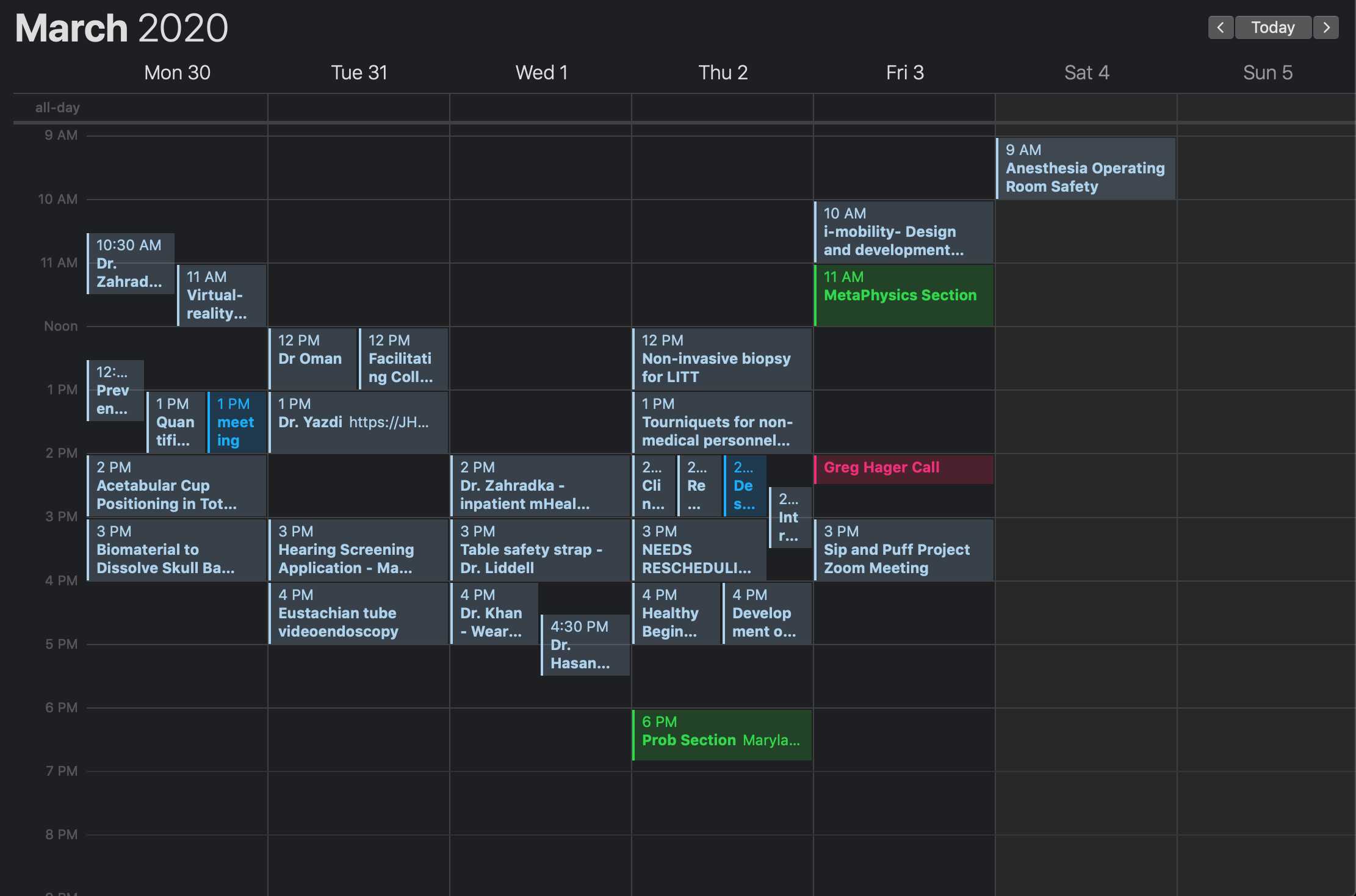This screenshot has width=1356, height=896.
Task: Select the Sat 4 day header
Action: 1086,73
